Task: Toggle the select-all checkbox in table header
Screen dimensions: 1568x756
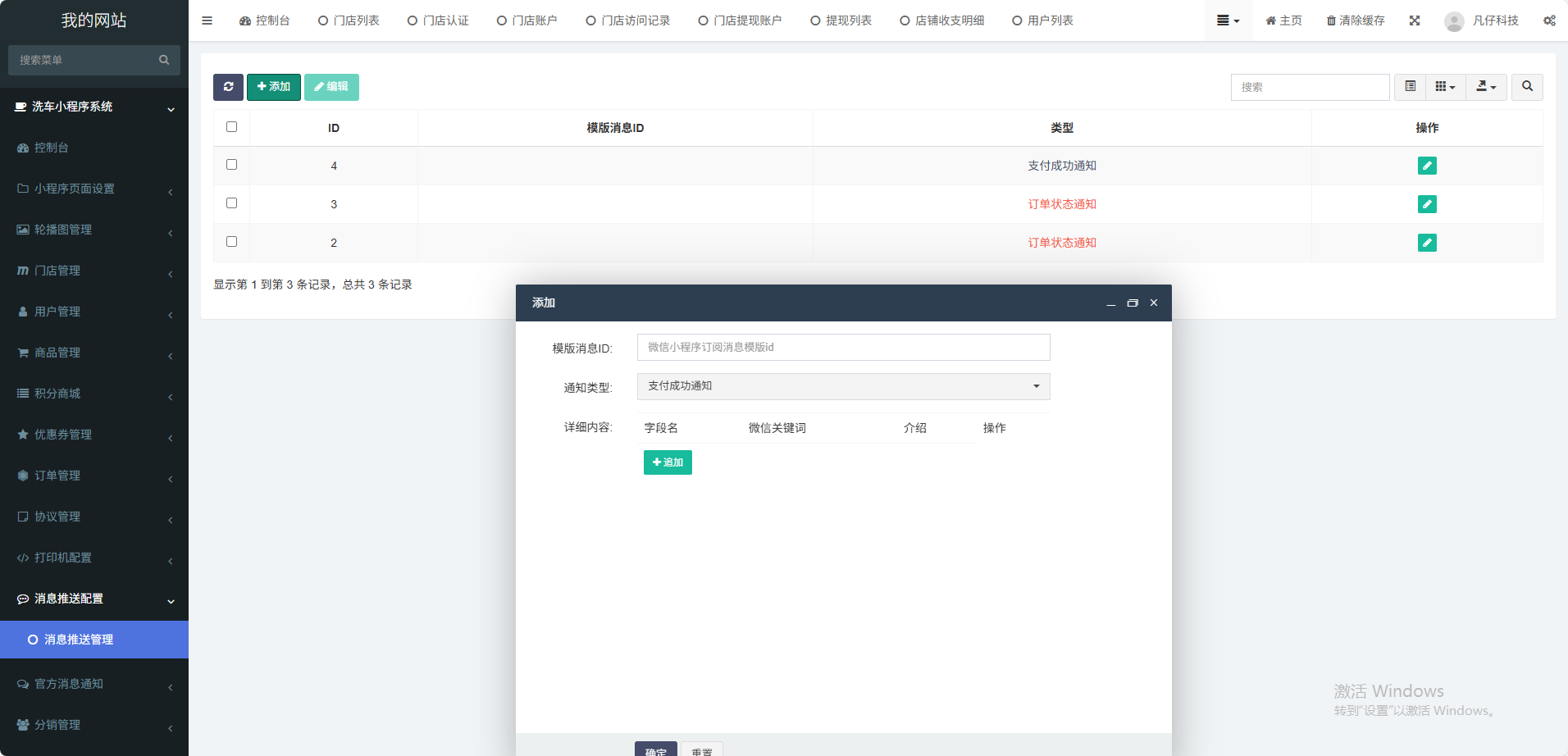Action: click(231, 127)
